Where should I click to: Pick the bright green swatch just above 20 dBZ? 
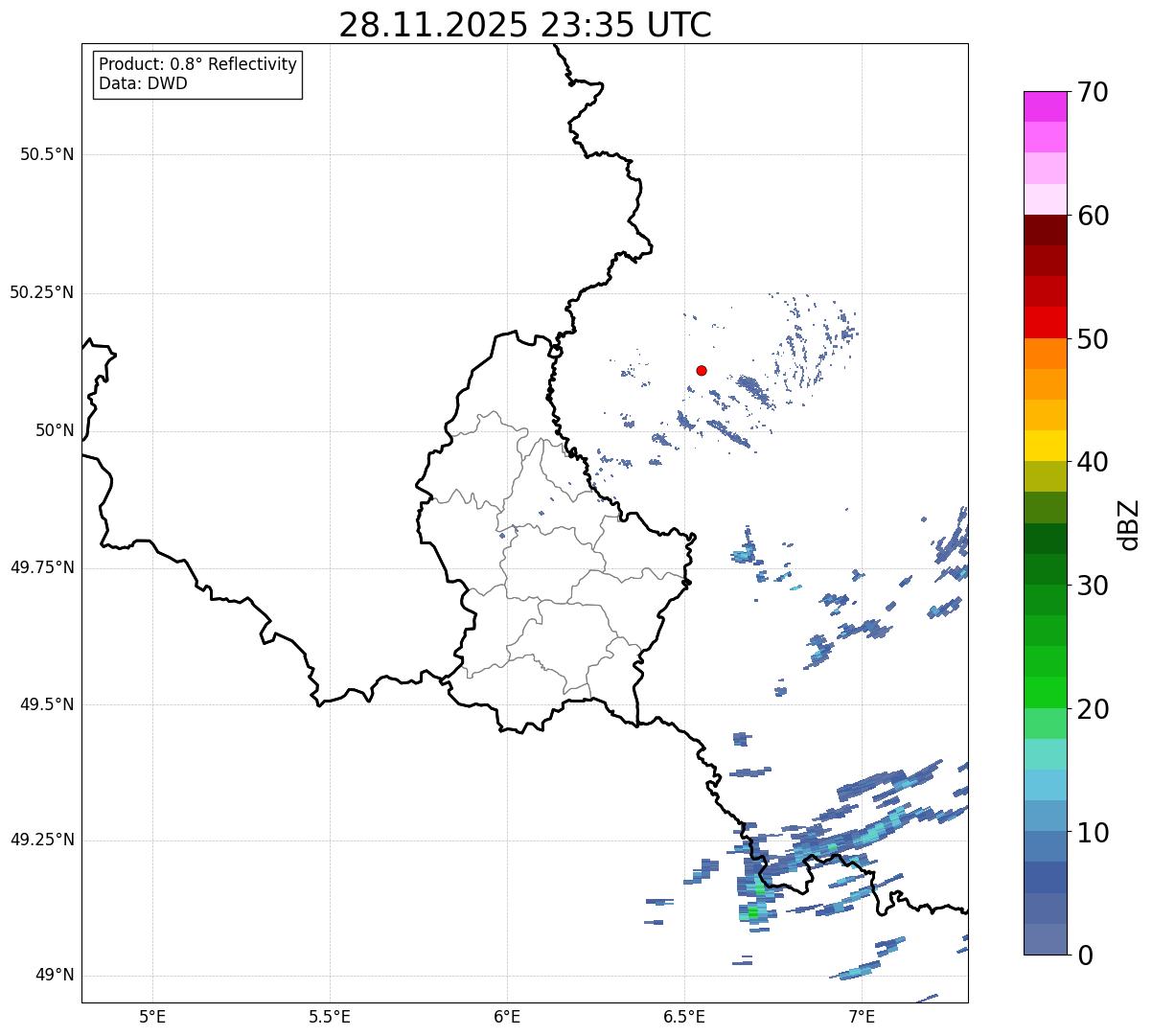[x=1045, y=693]
